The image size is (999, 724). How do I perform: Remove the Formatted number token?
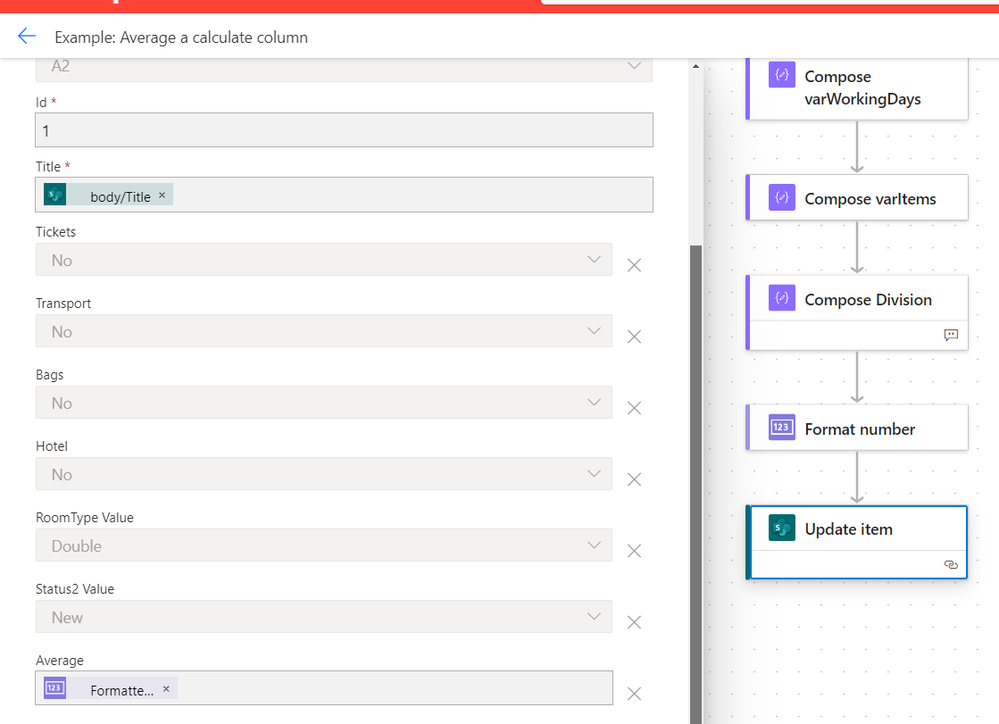pyautogui.click(x=166, y=689)
